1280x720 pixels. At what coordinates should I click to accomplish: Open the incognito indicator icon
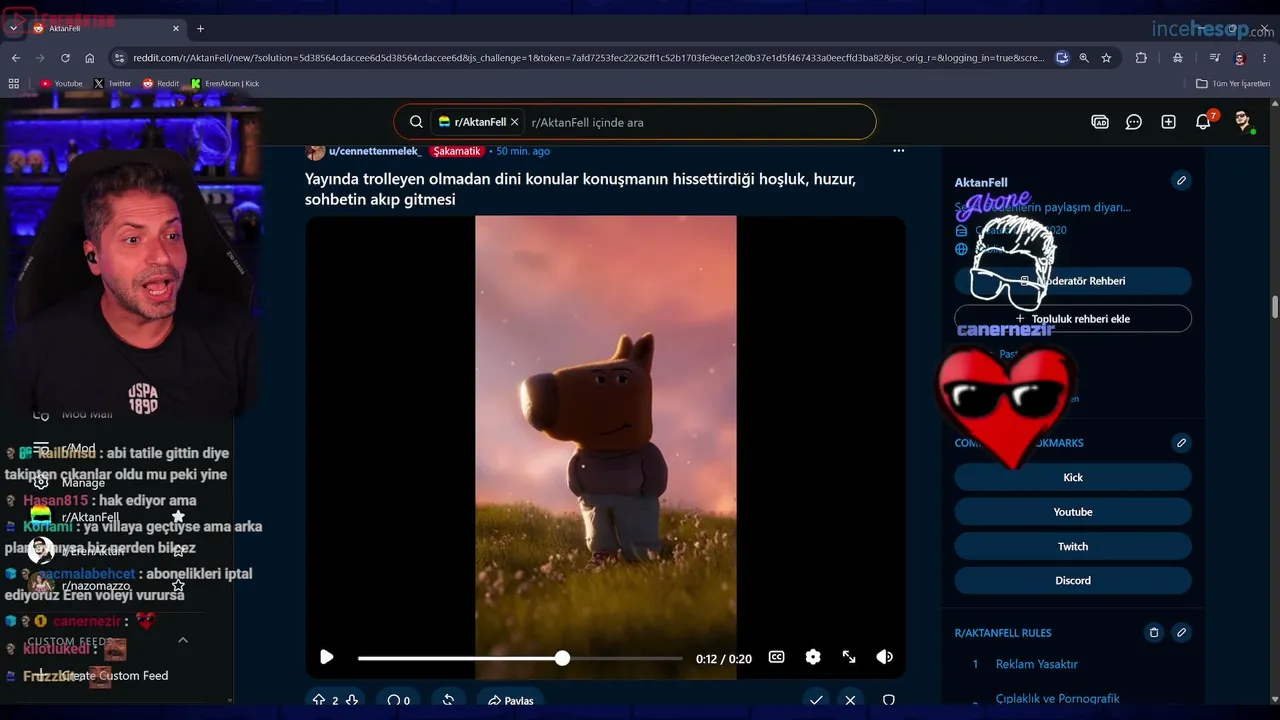coord(1178,58)
